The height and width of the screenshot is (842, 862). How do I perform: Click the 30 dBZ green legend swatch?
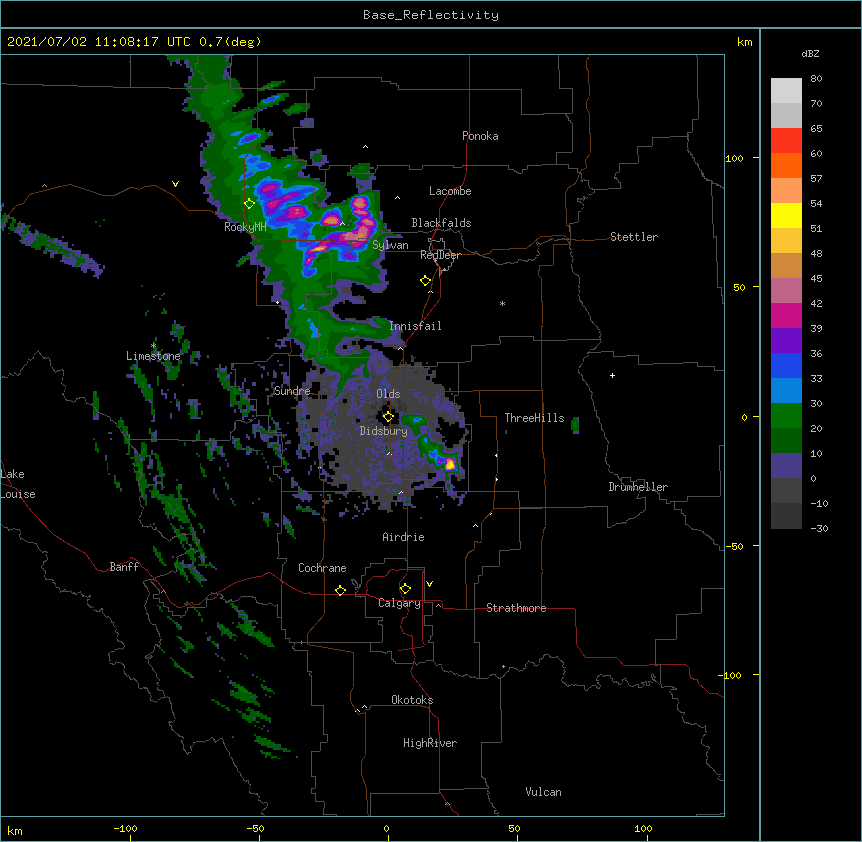point(786,416)
